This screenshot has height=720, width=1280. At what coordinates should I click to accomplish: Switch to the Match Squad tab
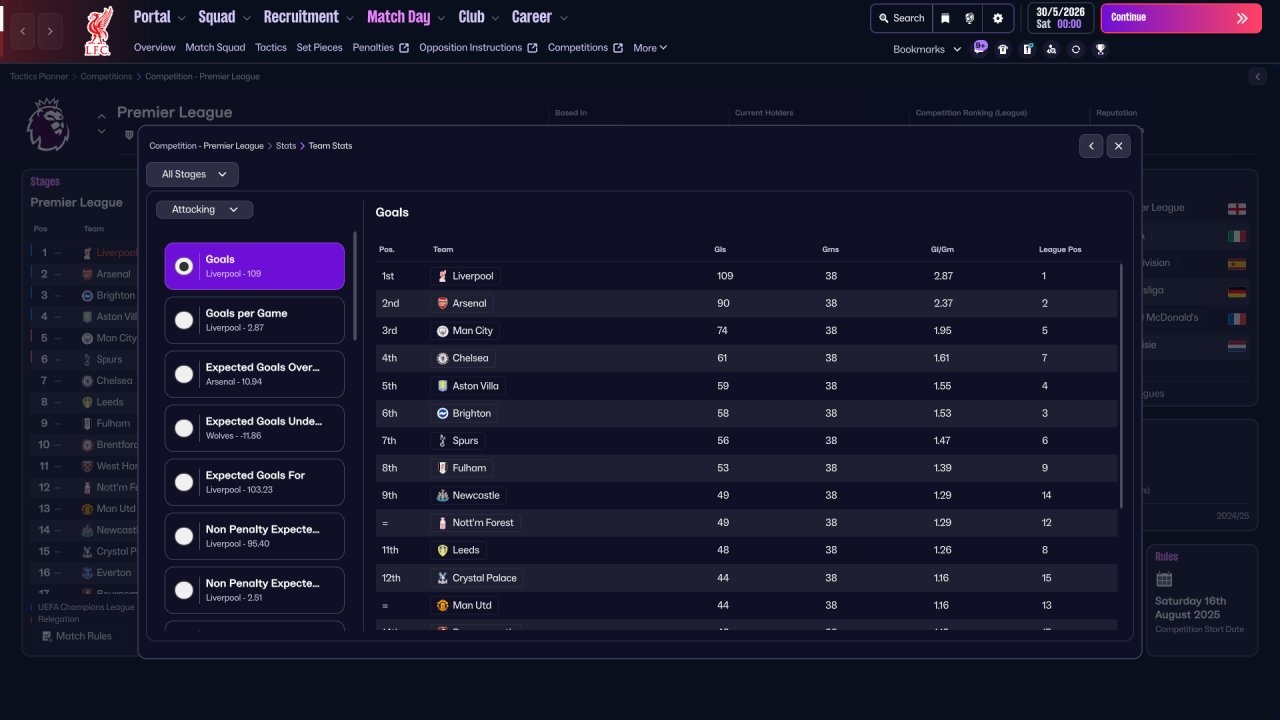tap(215, 48)
